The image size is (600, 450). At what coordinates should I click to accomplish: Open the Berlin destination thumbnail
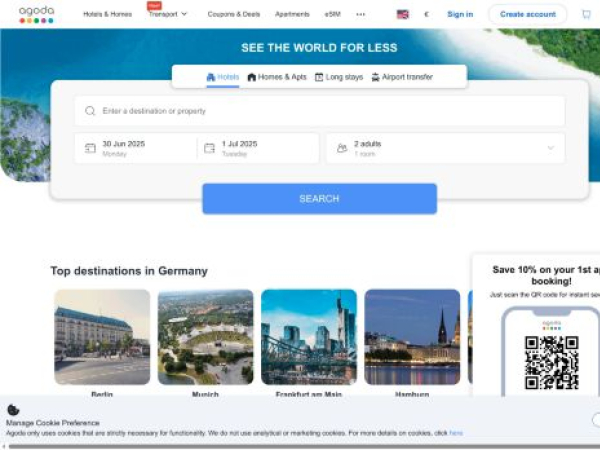click(x=102, y=337)
